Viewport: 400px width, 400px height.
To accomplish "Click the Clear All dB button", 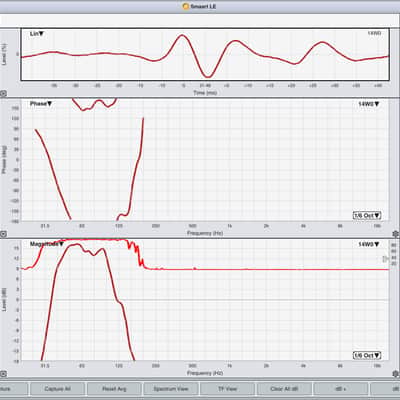I will pos(284,389).
